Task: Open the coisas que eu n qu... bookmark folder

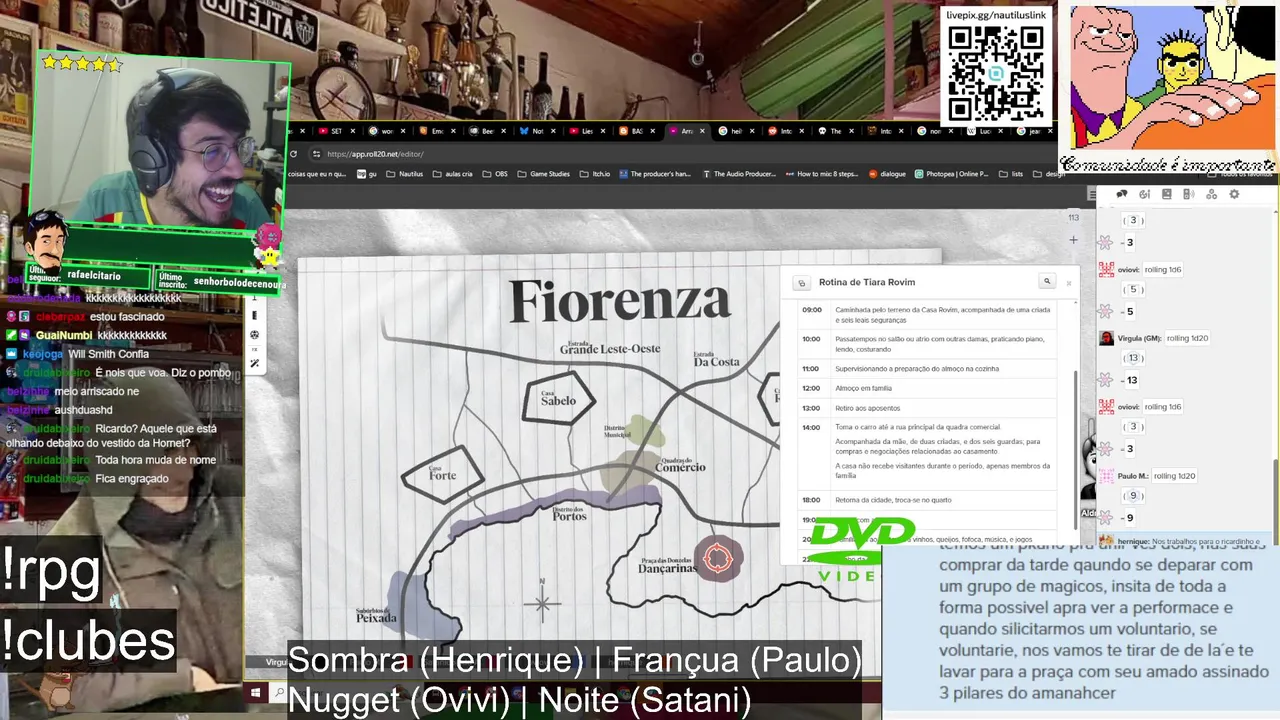Action: pyautogui.click(x=317, y=174)
